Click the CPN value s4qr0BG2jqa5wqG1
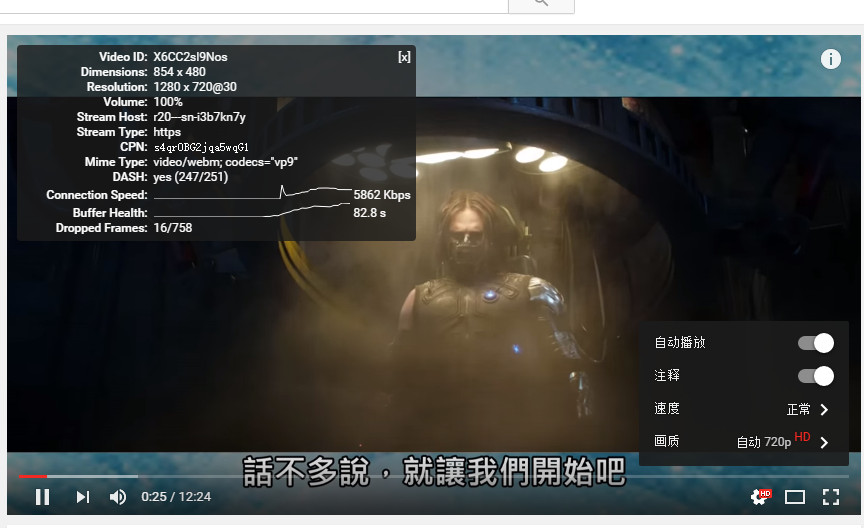Screen dimensions: 864x528 (201, 147)
